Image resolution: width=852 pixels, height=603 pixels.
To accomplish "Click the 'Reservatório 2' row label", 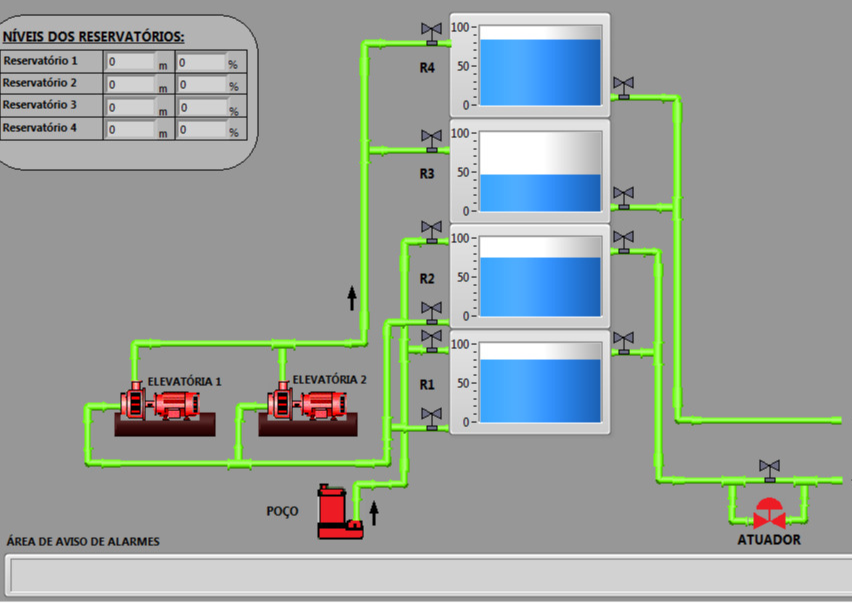I will click(x=40, y=83).
